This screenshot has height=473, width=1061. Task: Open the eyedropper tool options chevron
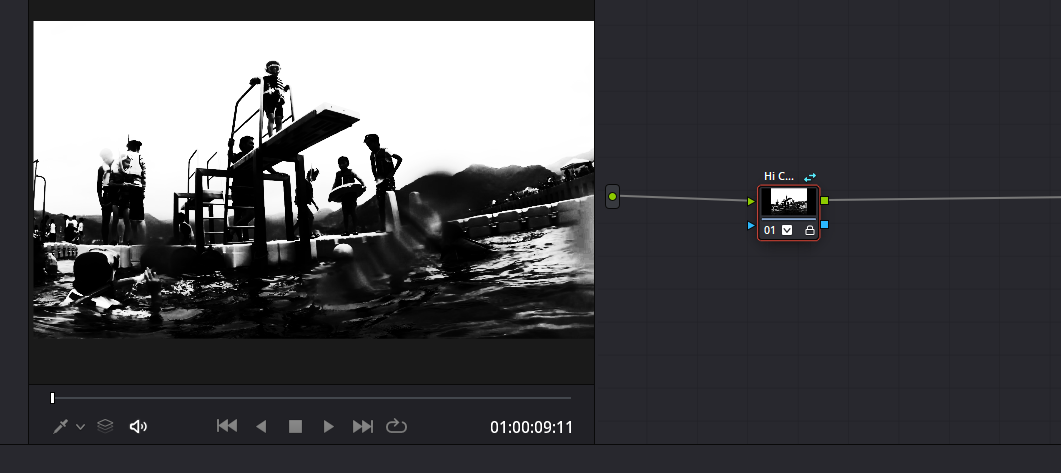click(x=80, y=427)
